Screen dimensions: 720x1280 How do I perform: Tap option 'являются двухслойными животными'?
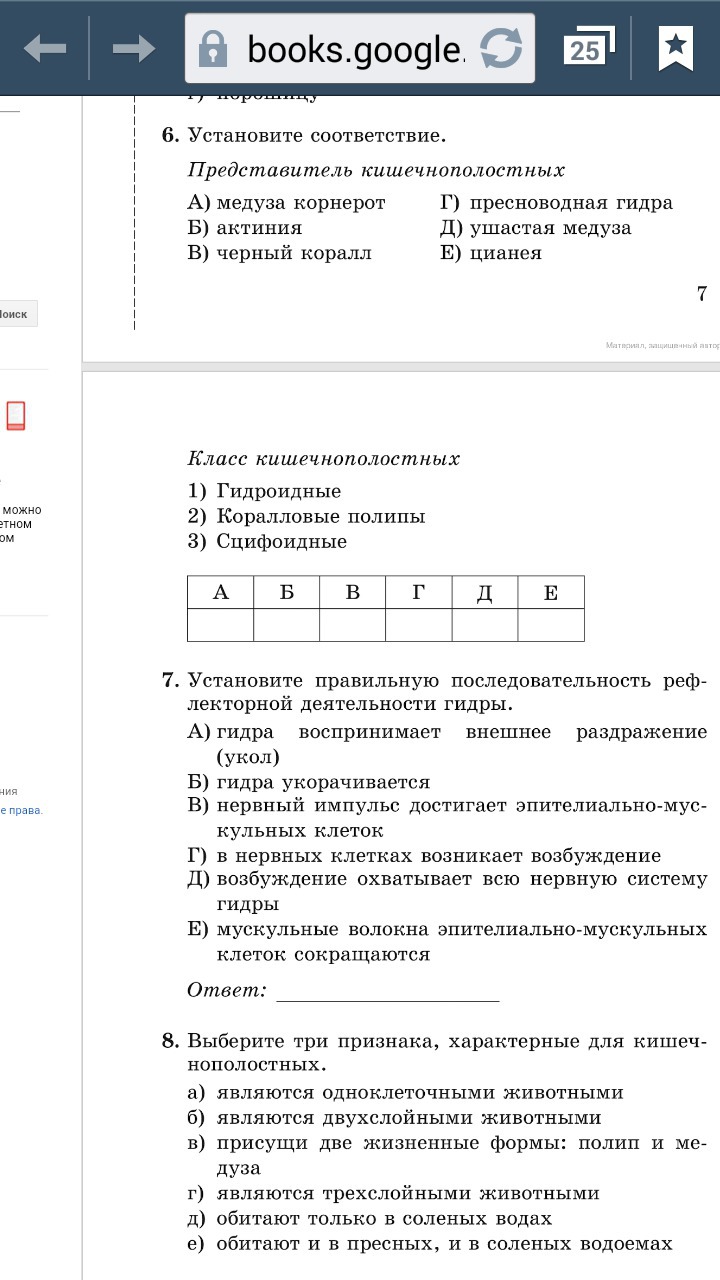tap(408, 1118)
